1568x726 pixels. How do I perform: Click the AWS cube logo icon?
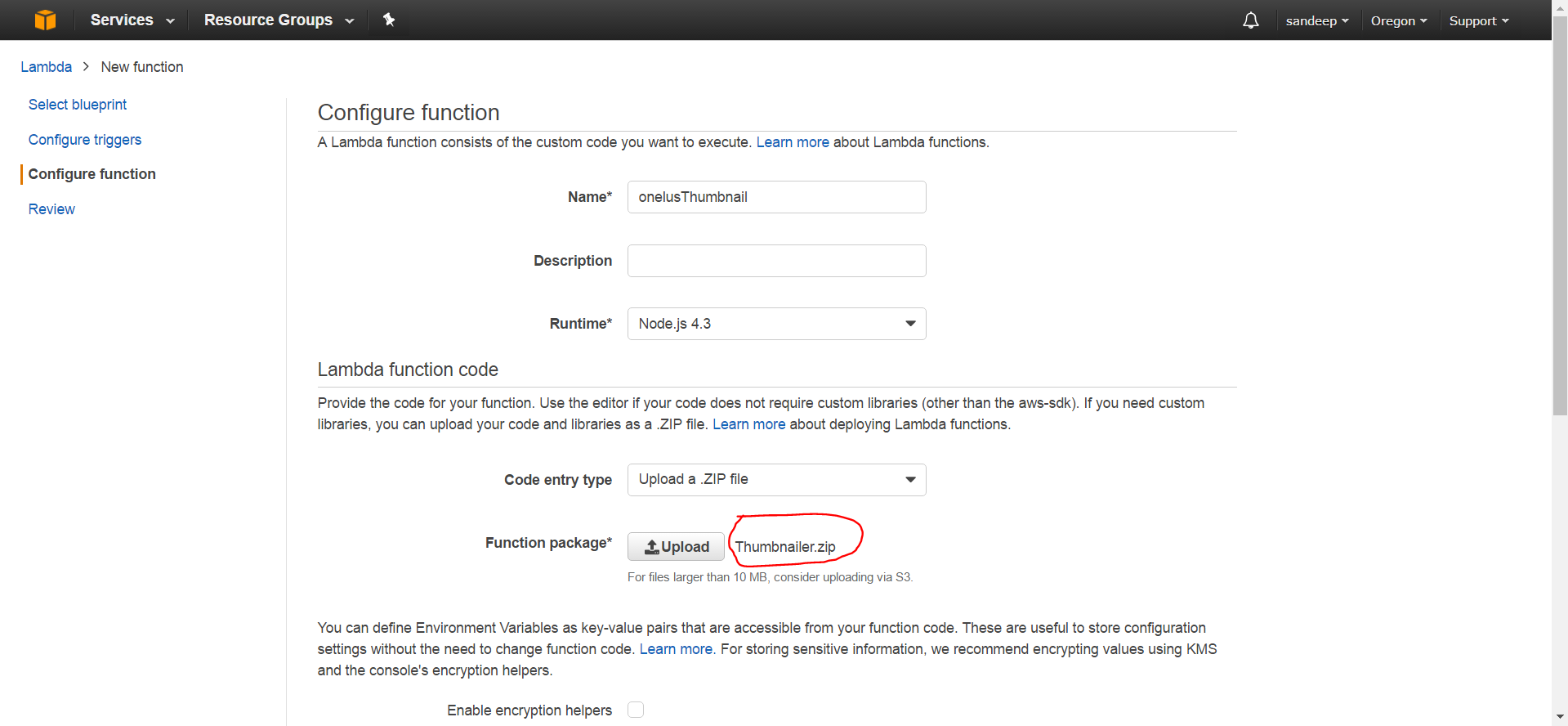[46, 20]
